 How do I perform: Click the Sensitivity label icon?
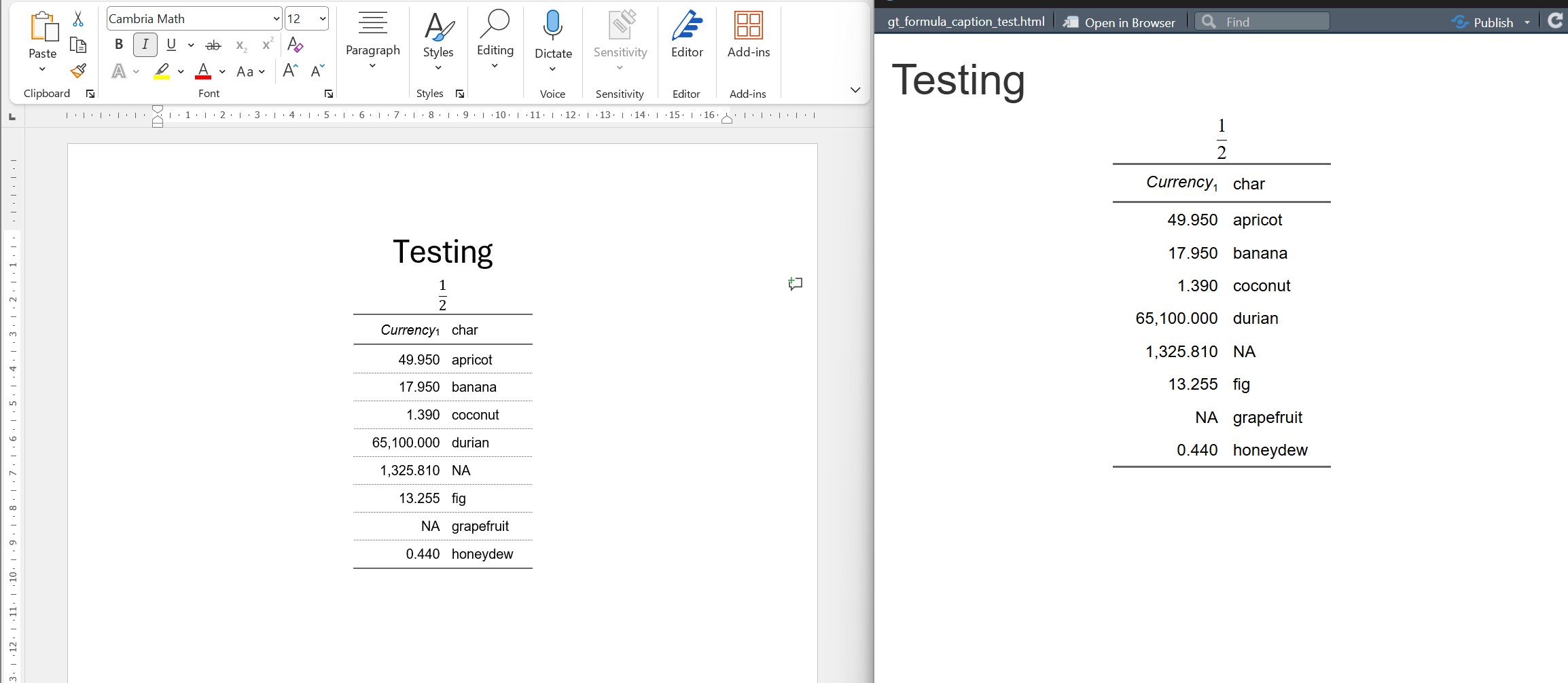tap(621, 24)
